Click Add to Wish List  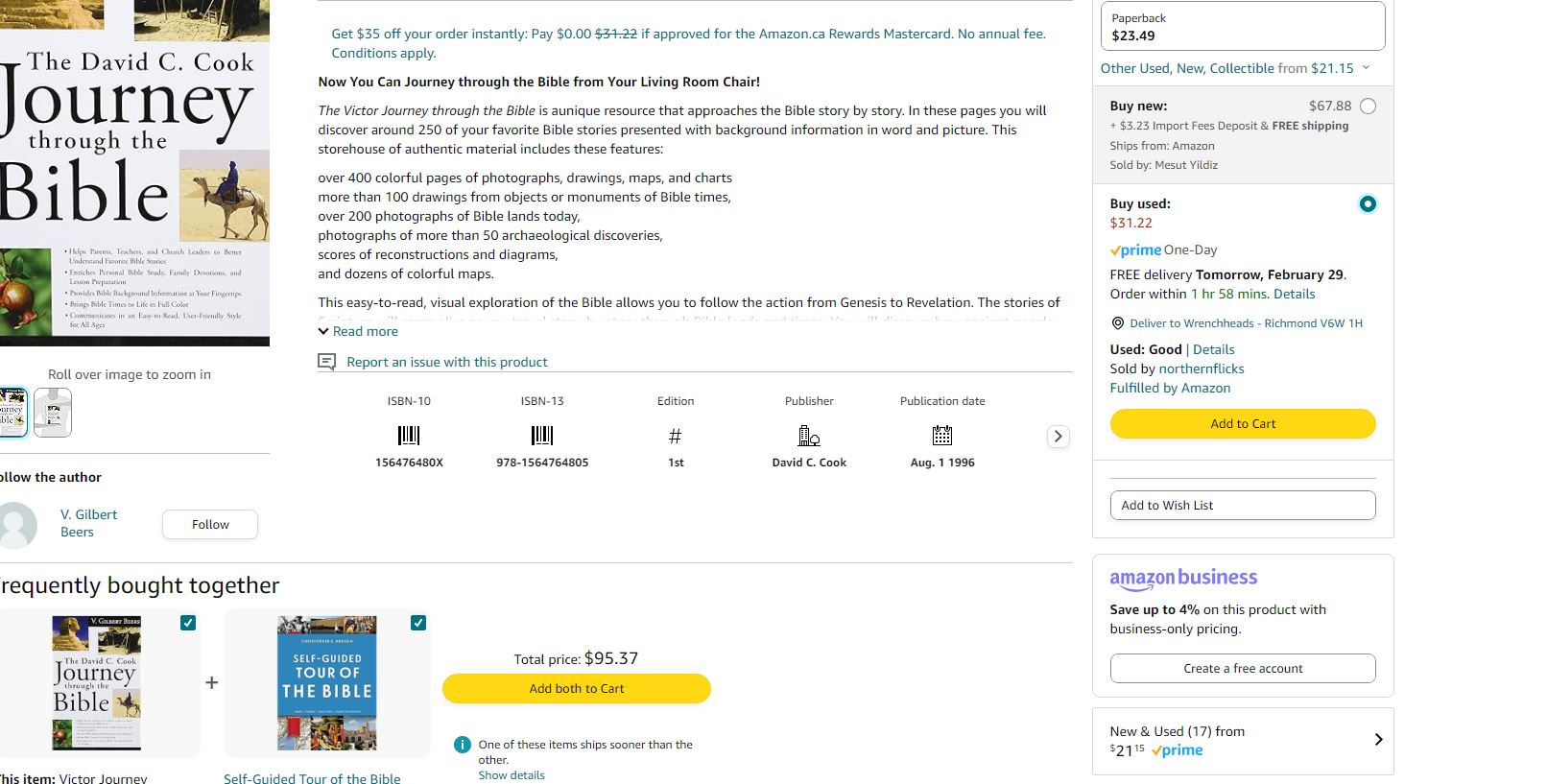point(1243,506)
